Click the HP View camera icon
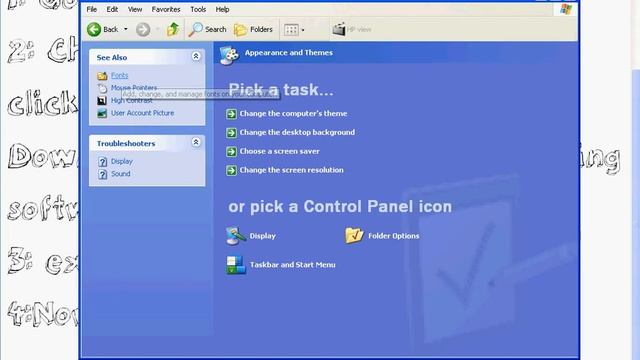640x360 pixels. [339, 29]
